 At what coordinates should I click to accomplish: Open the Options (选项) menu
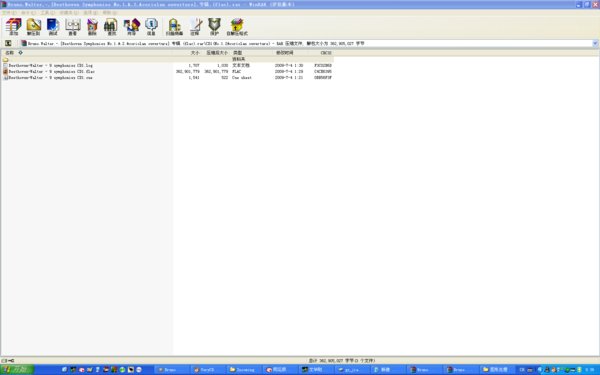(90, 13)
